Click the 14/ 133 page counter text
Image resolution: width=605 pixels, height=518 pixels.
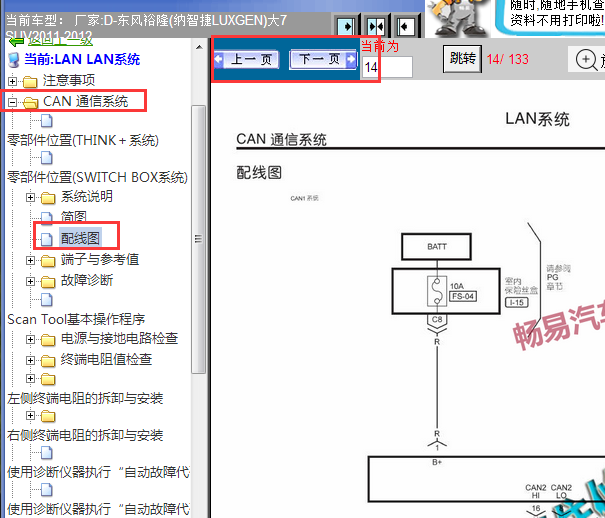point(507,59)
